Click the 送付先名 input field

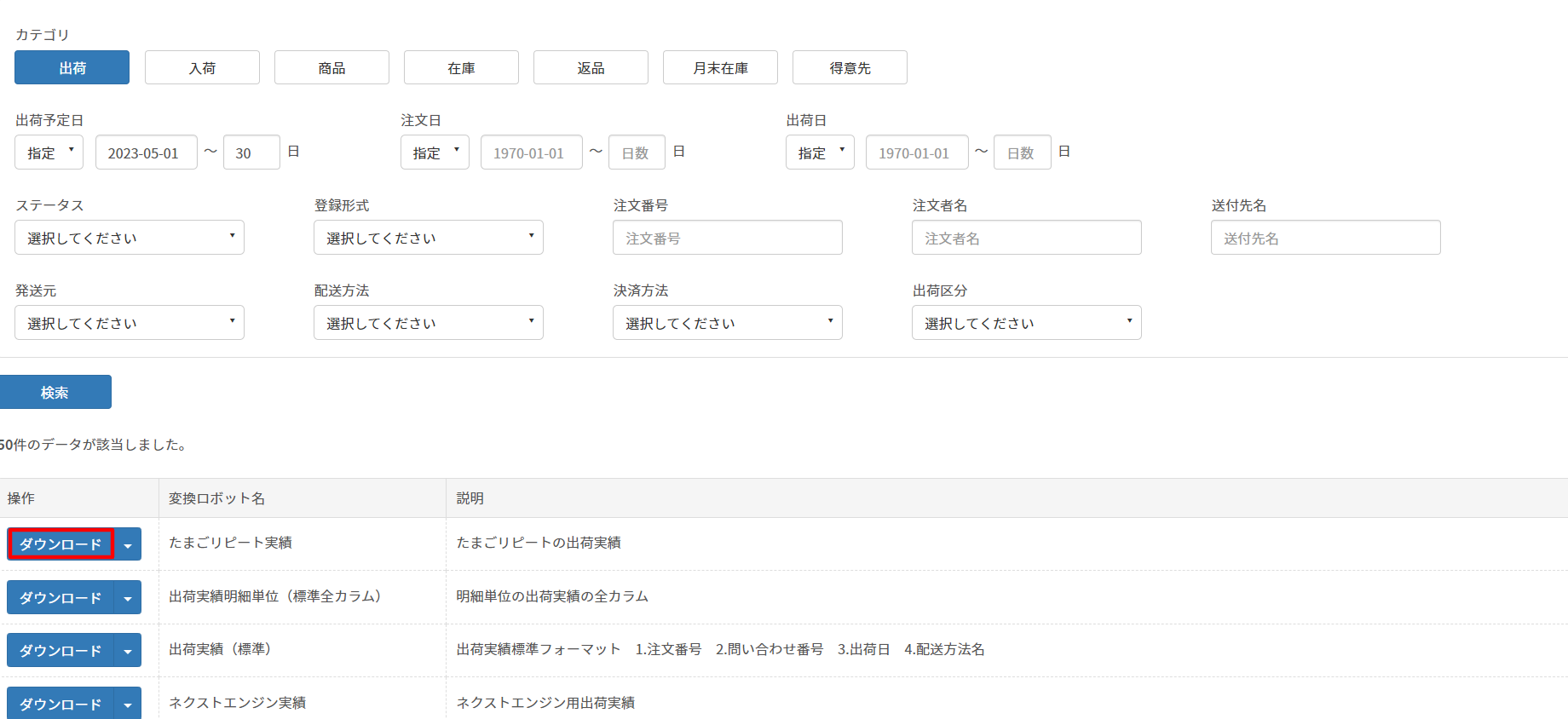[1326, 238]
